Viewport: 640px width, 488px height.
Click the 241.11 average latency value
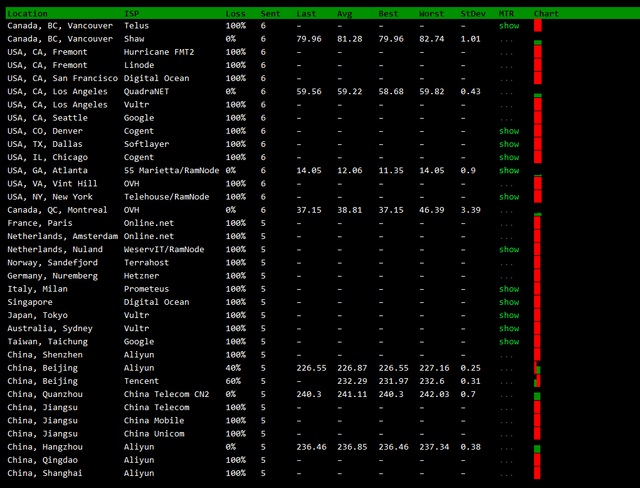click(x=352, y=394)
